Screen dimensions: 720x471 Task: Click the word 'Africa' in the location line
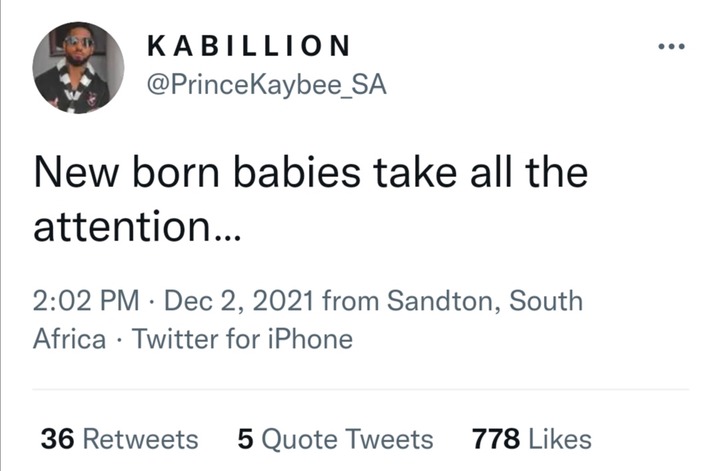(69, 339)
